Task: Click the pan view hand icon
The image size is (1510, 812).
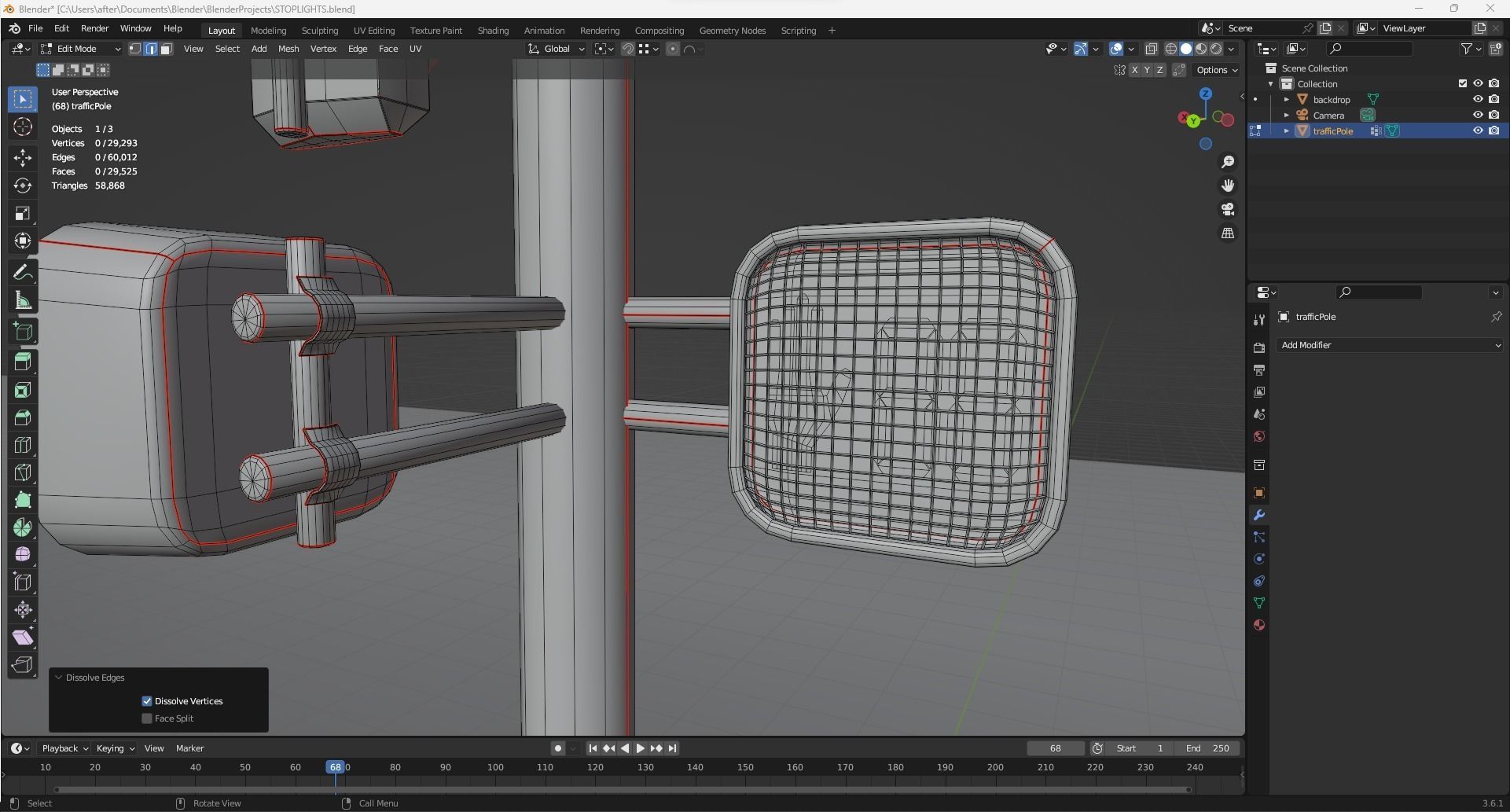Action: click(1227, 186)
